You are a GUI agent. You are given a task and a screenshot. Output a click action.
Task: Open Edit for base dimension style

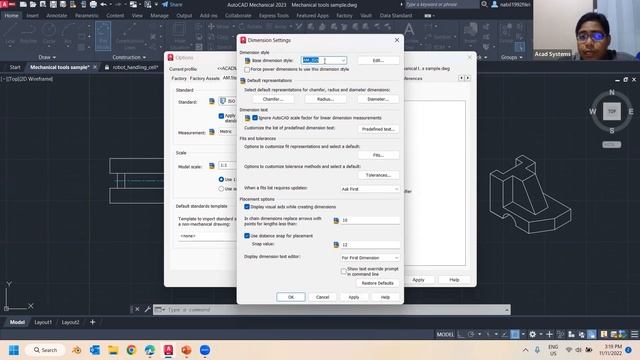(x=378, y=60)
